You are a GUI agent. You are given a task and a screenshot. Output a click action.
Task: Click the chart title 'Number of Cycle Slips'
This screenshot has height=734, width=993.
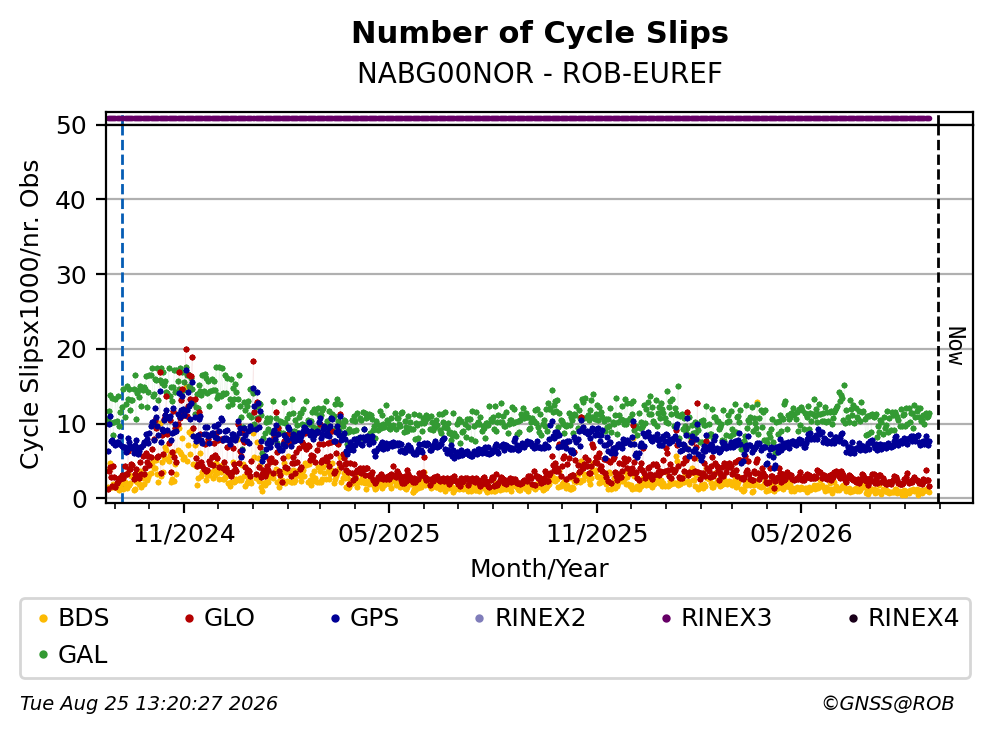point(540,33)
